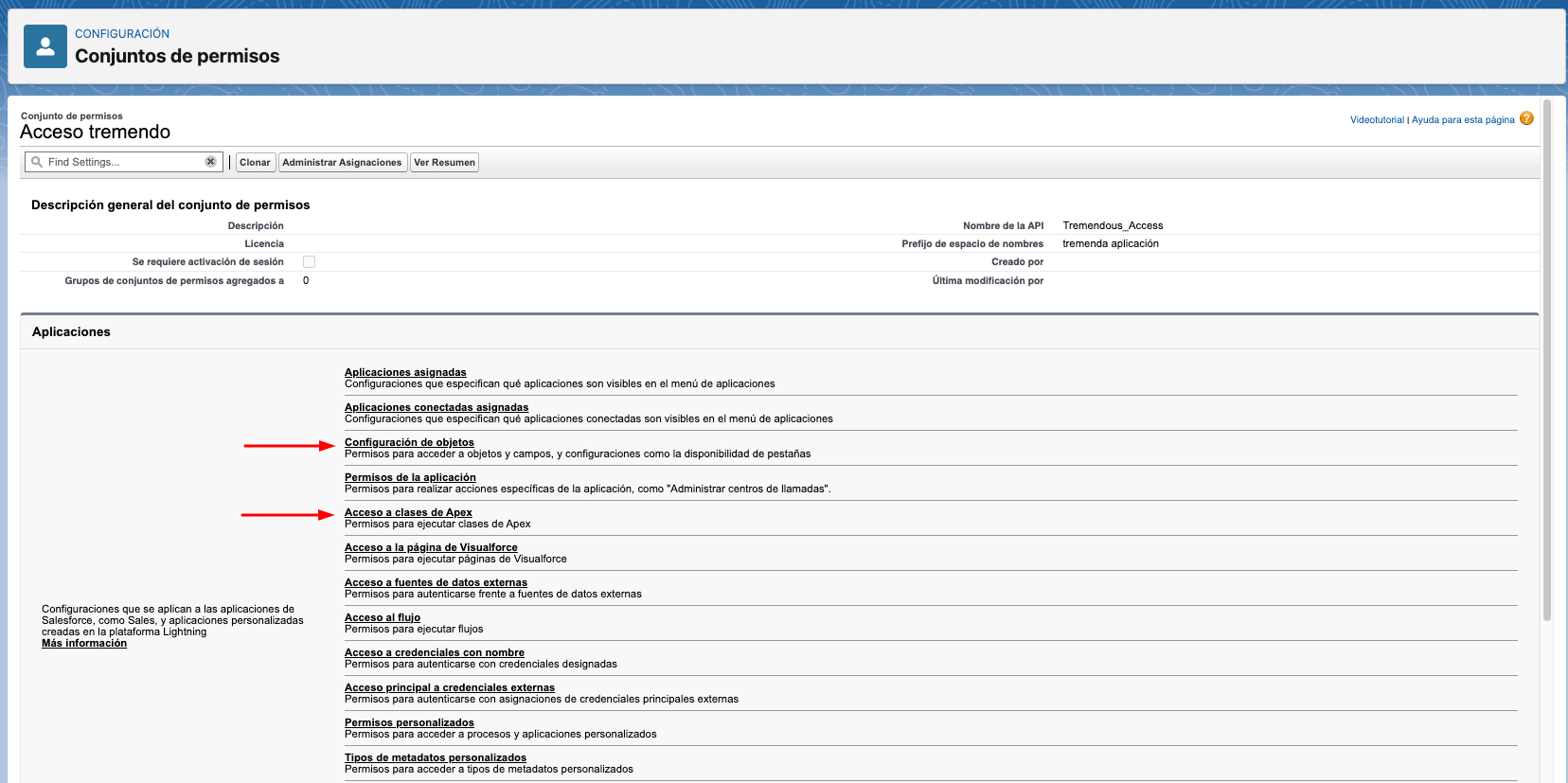Click the vertical page scrollbar
Viewport: 1568px width, 783px height.
pos(1547,360)
